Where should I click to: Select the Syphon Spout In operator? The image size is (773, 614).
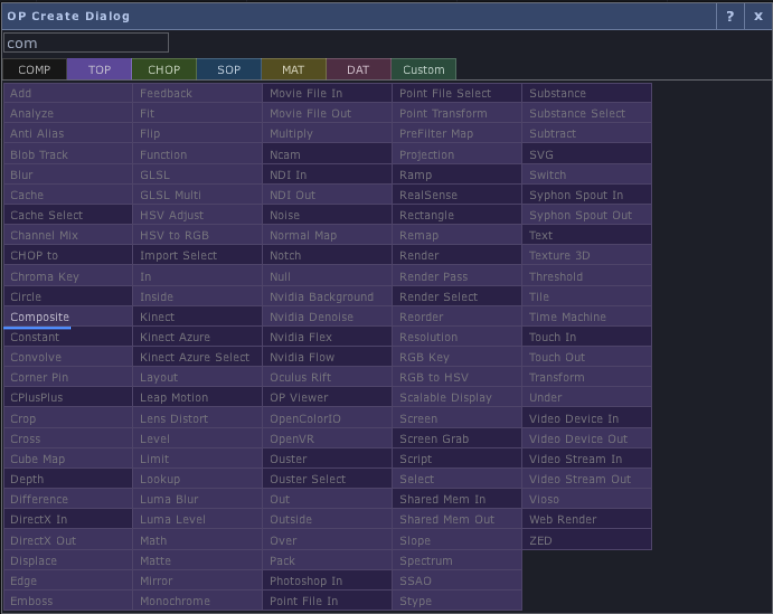pos(587,195)
